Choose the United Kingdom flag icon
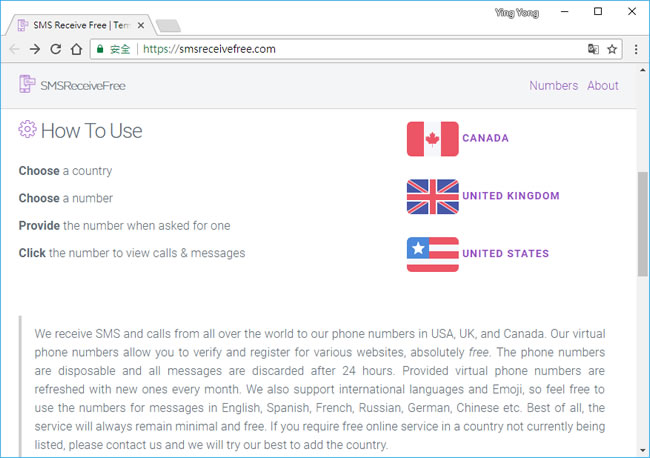The image size is (650, 458). [x=432, y=196]
